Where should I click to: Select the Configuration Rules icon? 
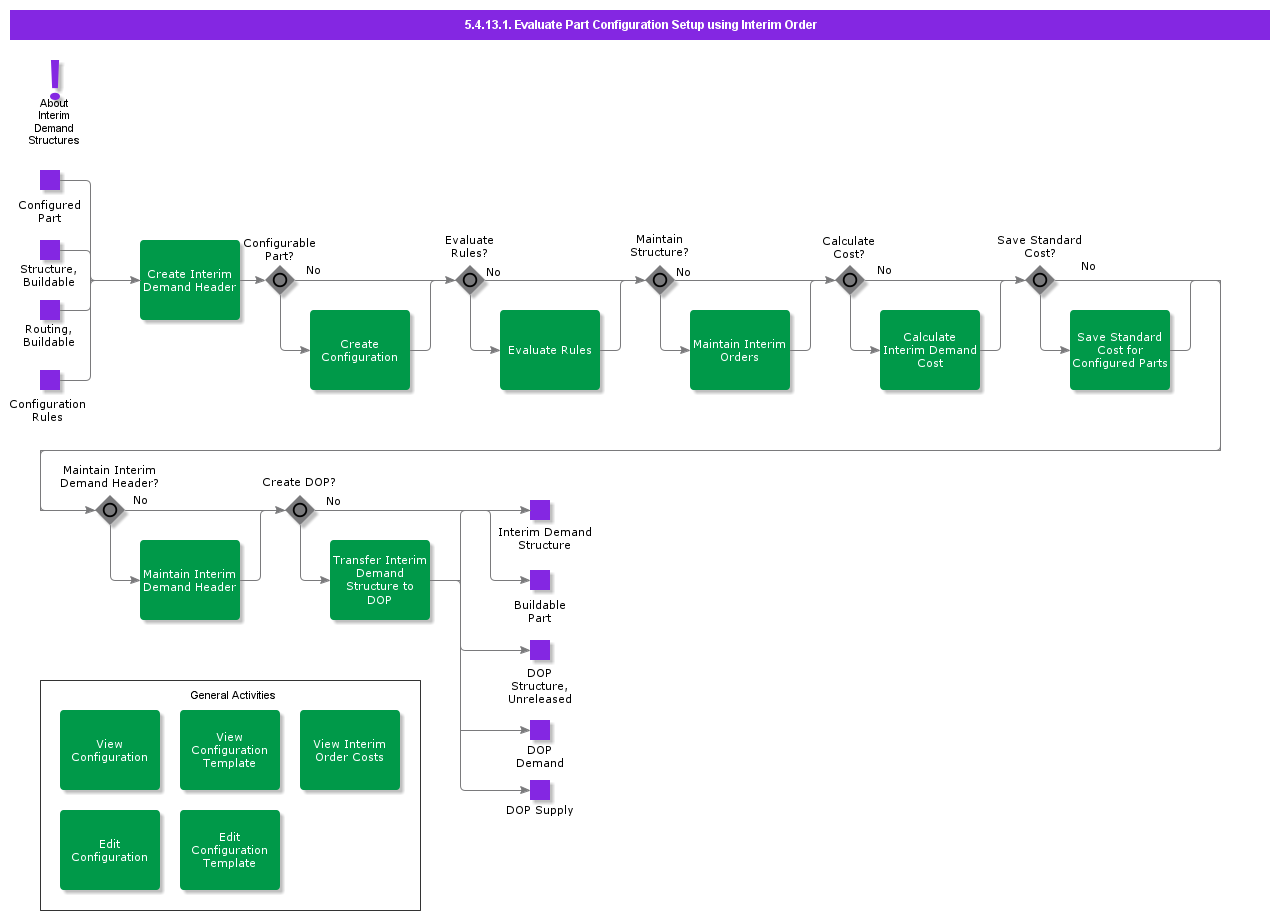click(49, 379)
